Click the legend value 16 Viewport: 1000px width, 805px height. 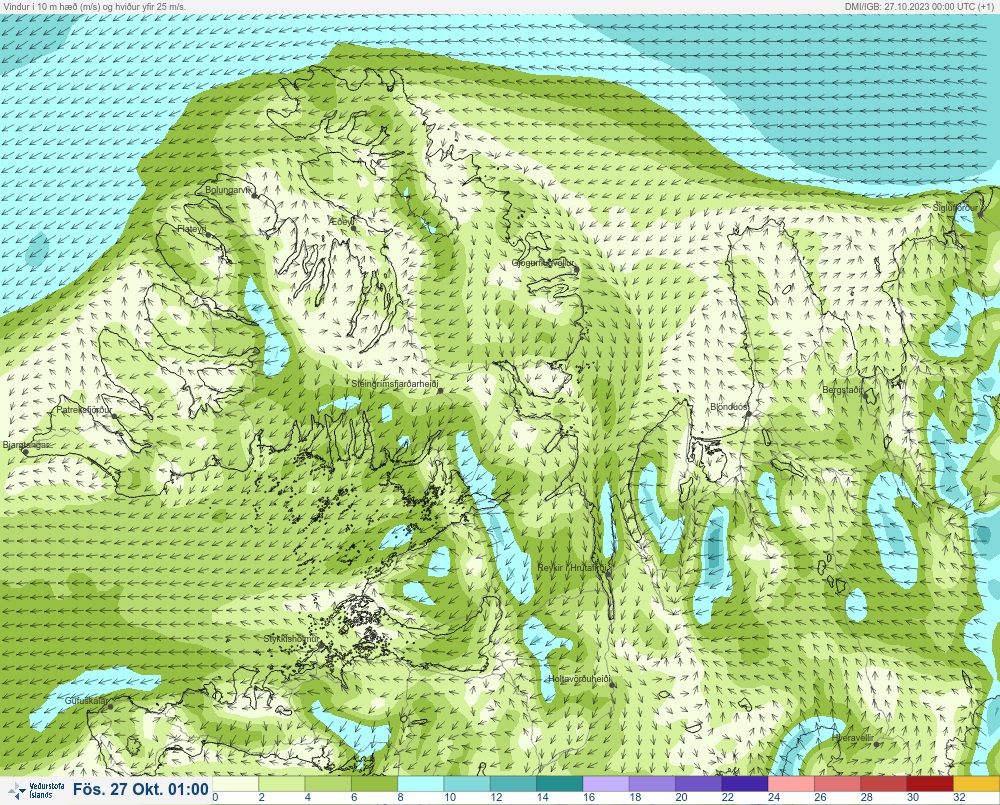(x=589, y=797)
